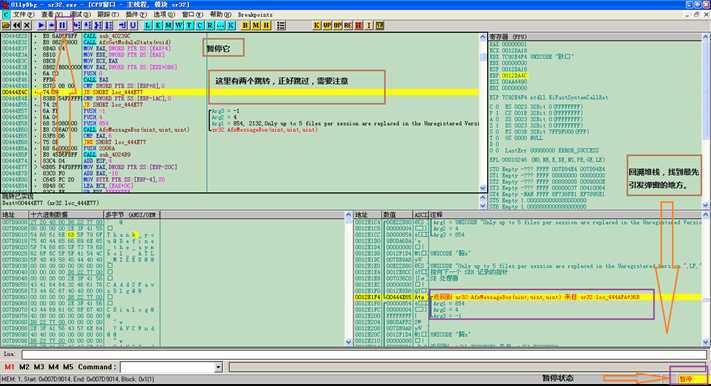Open Breakpoints window with yellow B icon

coord(245,25)
